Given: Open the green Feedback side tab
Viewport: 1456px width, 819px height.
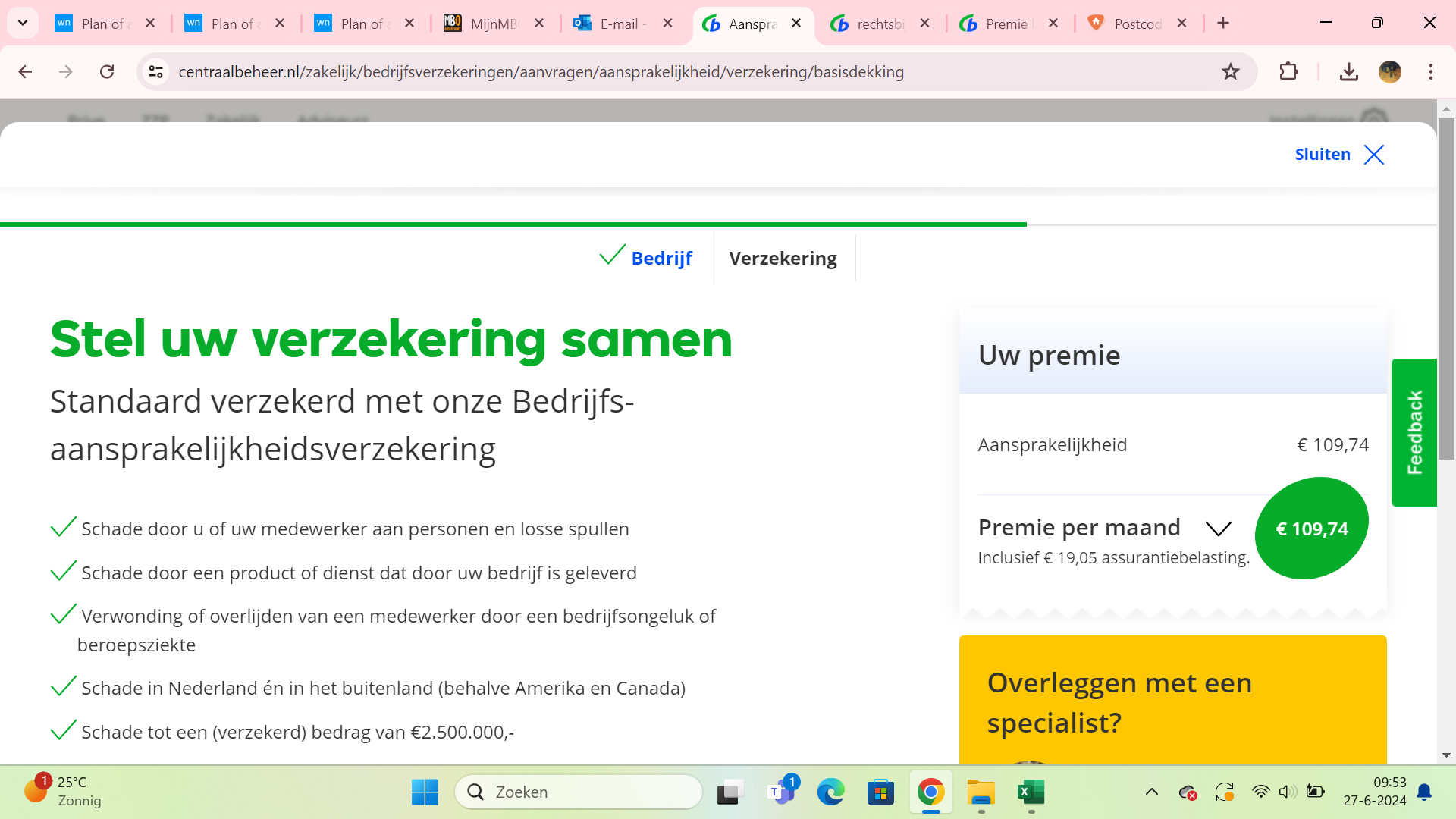Looking at the screenshot, I should 1414,432.
